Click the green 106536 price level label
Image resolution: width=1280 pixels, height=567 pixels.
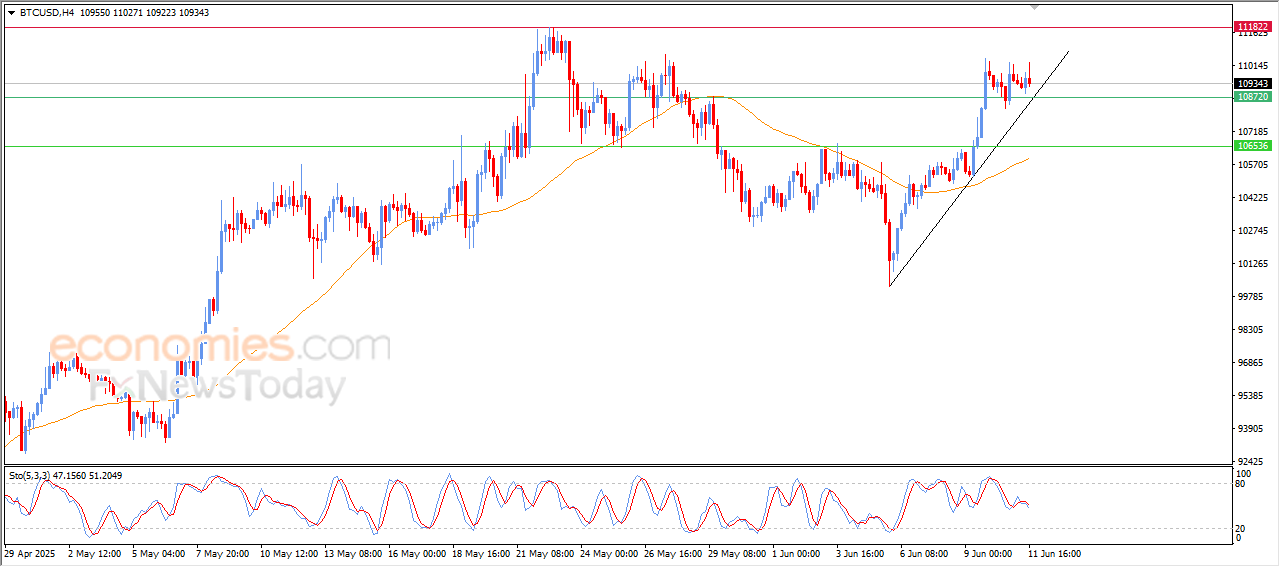click(1253, 146)
